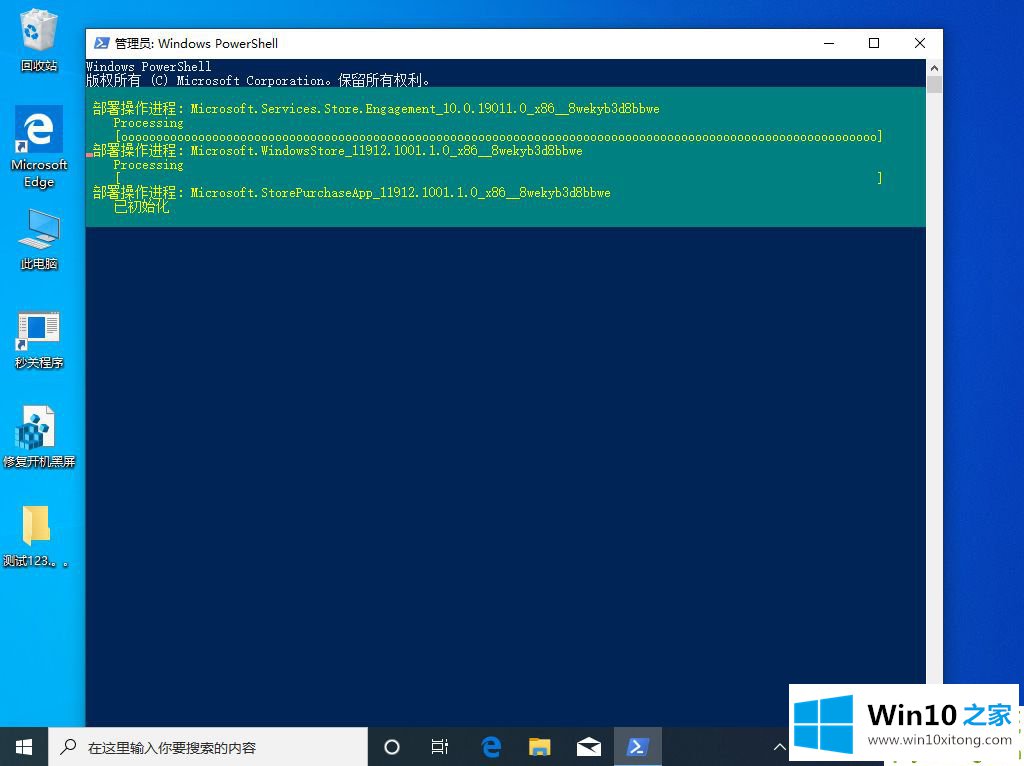The height and width of the screenshot is (766, 1024).
Task: Click the 版权所有 Microsoft Corporation line
Action: click(258, 80)
